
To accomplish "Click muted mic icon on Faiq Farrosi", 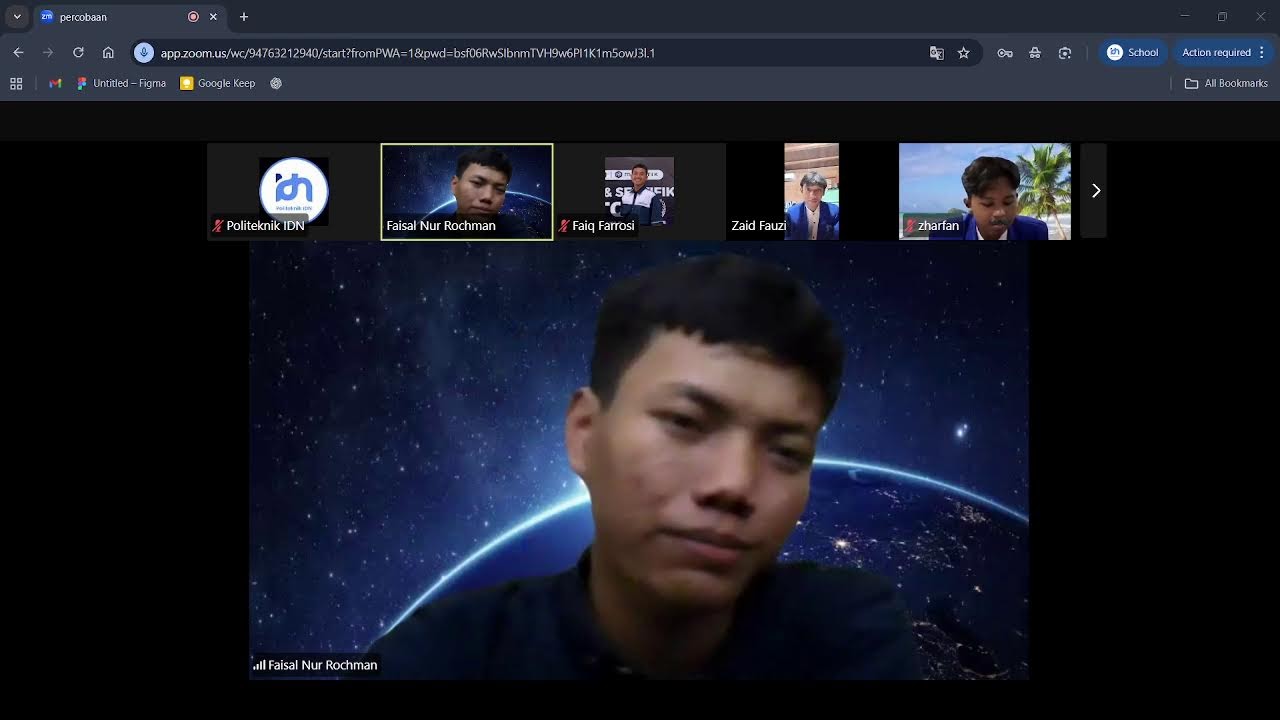I will (x=563, y=226).
